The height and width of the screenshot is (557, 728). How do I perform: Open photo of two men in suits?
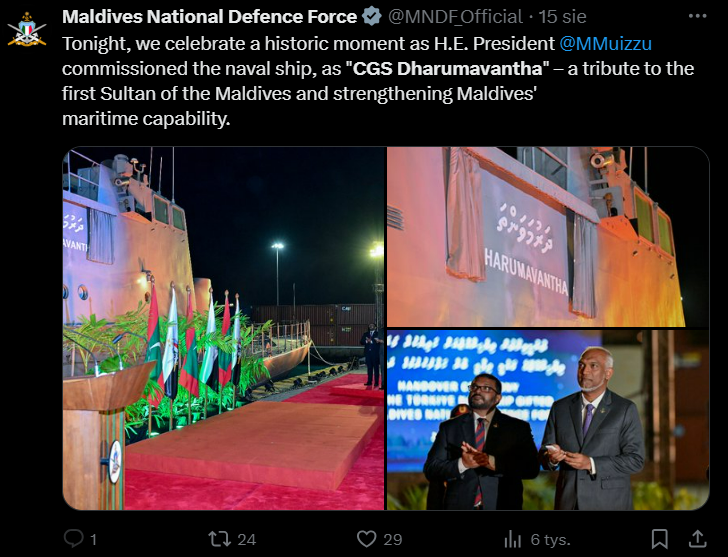point(548,420)
